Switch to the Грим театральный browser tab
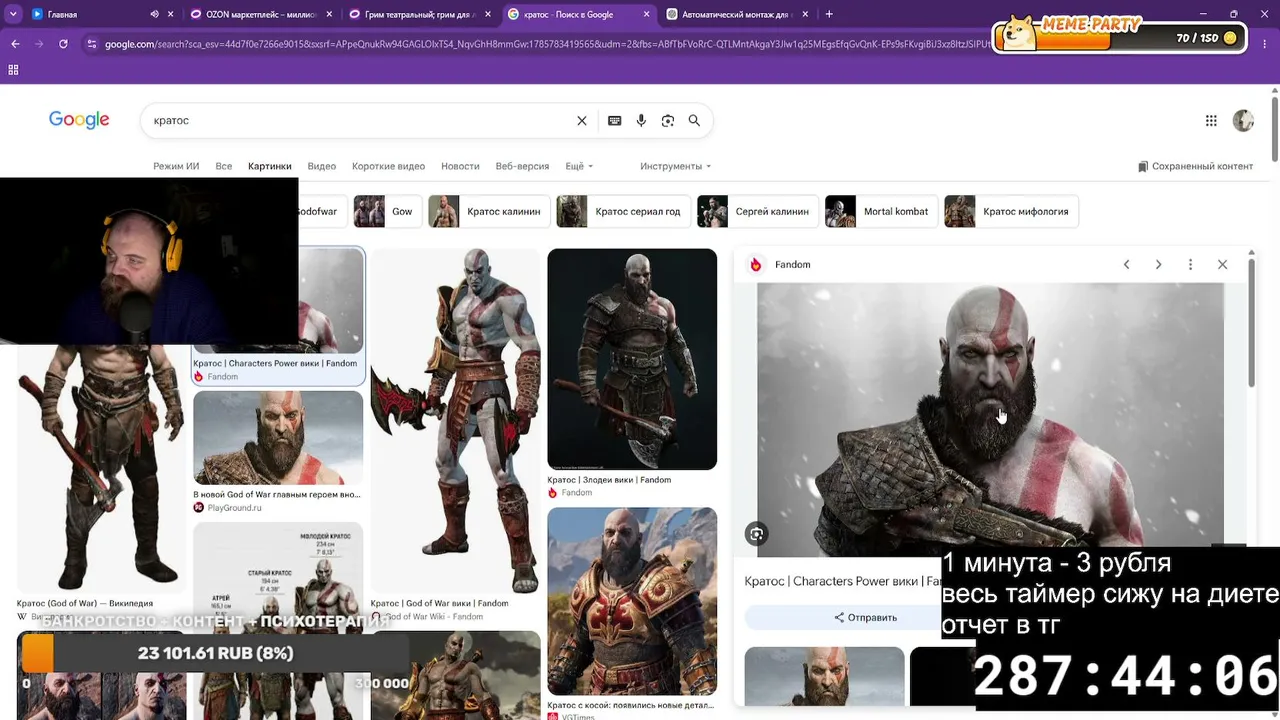1280x720 pixels. (x=420, y=14)
